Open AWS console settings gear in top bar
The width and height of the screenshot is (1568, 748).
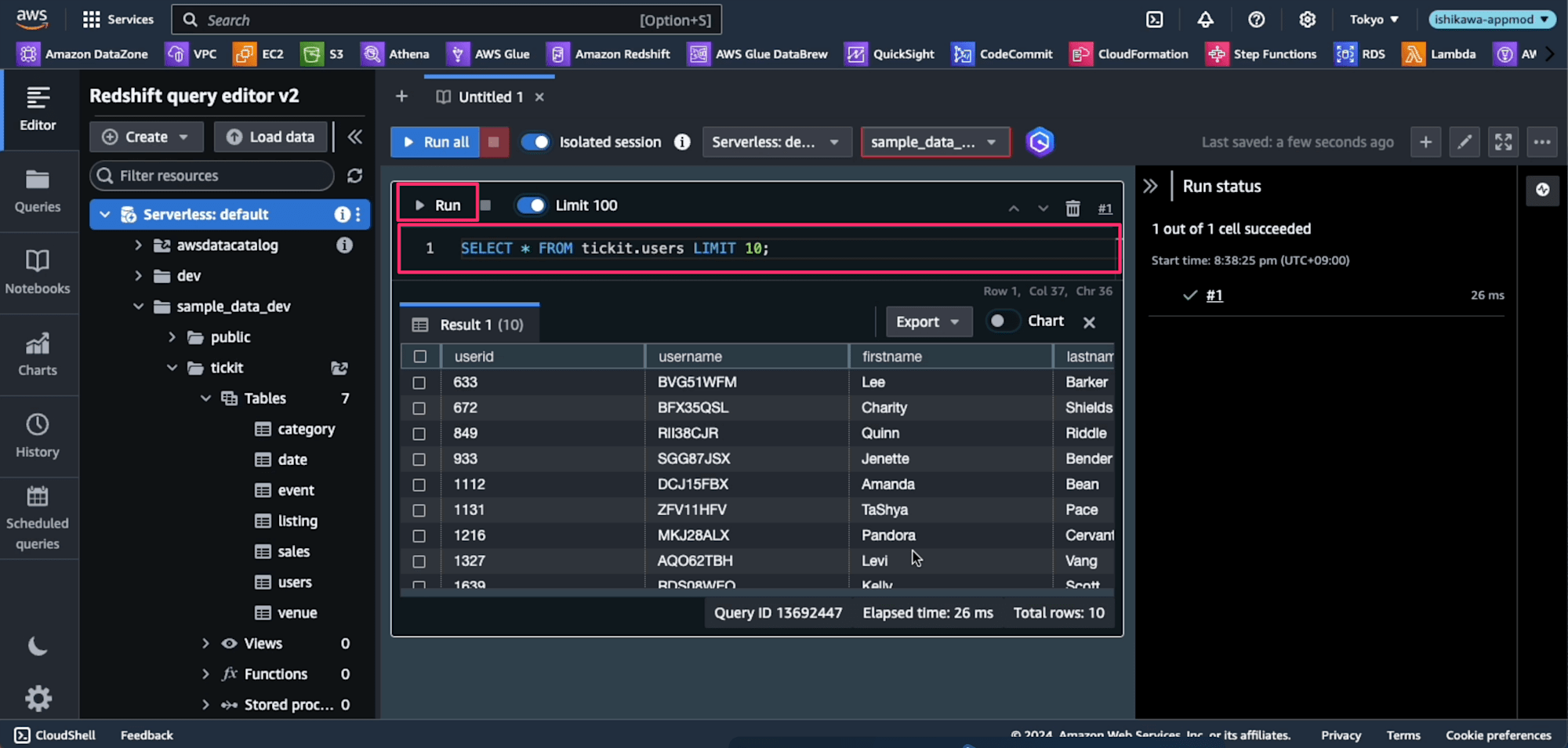[x=1307, y=20]
